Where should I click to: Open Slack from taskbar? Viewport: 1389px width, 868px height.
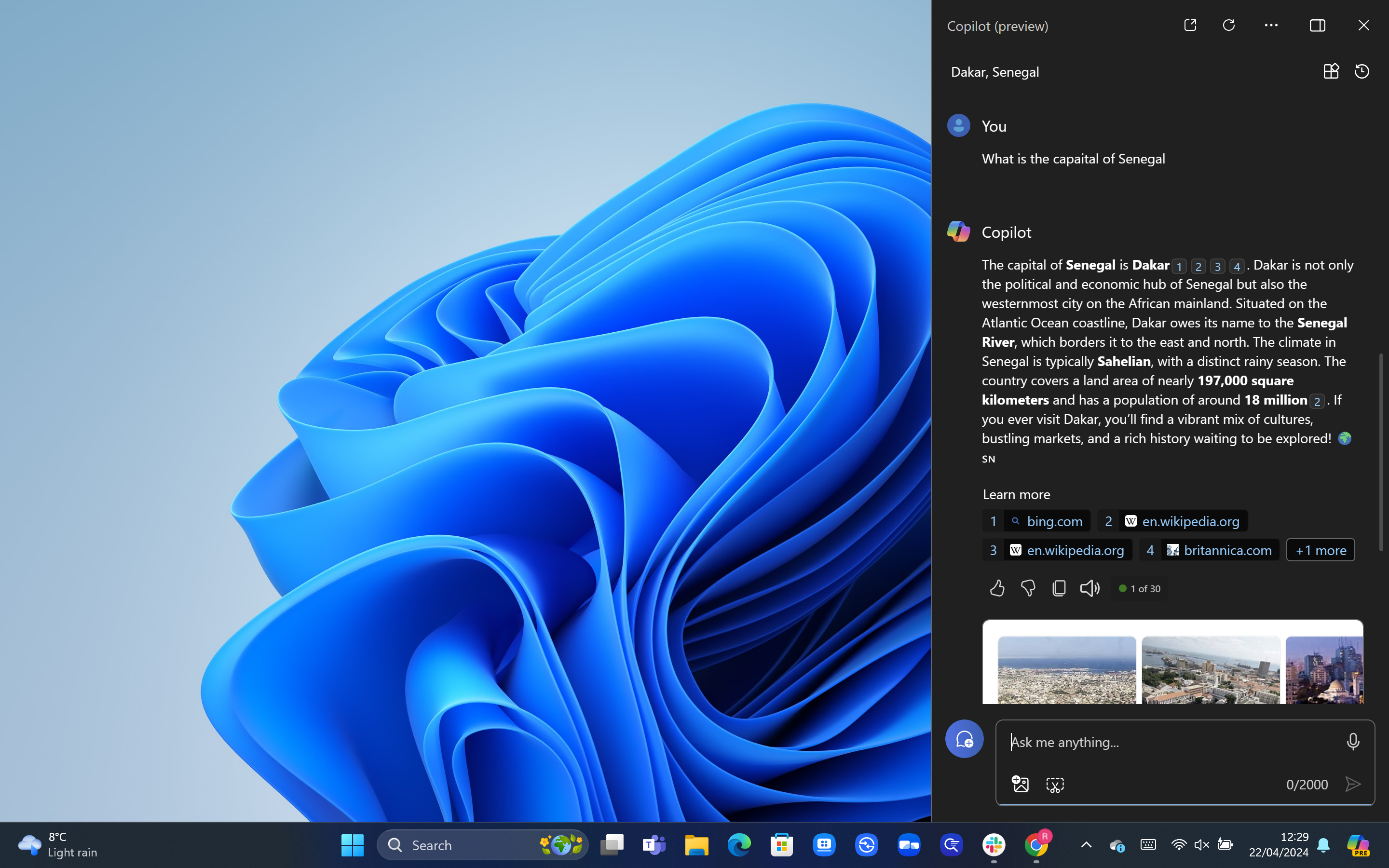[994, 845]
